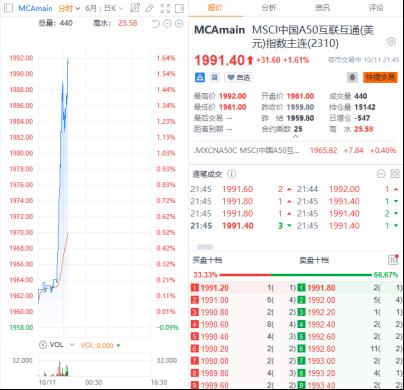404x390 pixels.
Task: Click the 21:45 1991.60 trade entry
Action: (x=241, y=189)
